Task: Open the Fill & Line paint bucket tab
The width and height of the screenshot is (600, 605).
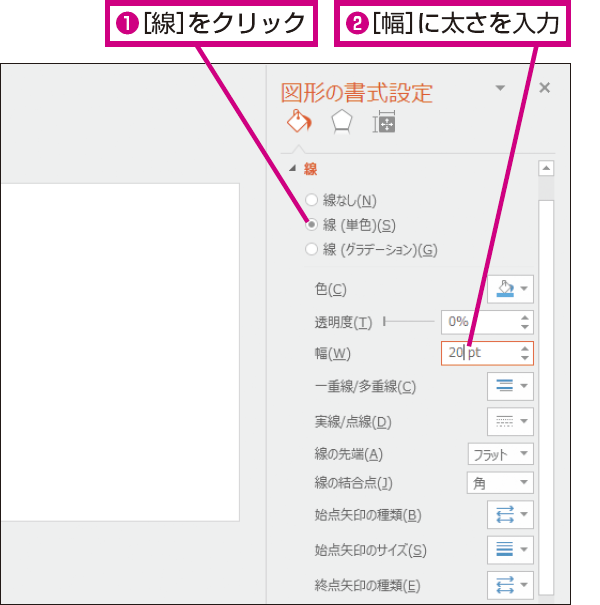Action: coord(299,122)
